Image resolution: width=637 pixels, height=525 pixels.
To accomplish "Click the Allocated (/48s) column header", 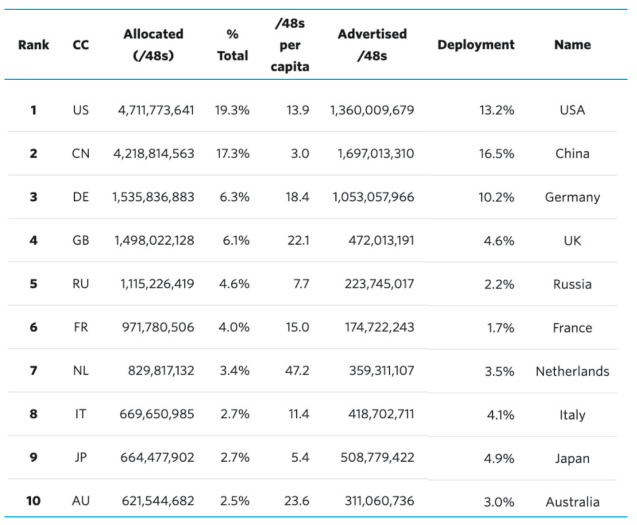I will [154, 45].
